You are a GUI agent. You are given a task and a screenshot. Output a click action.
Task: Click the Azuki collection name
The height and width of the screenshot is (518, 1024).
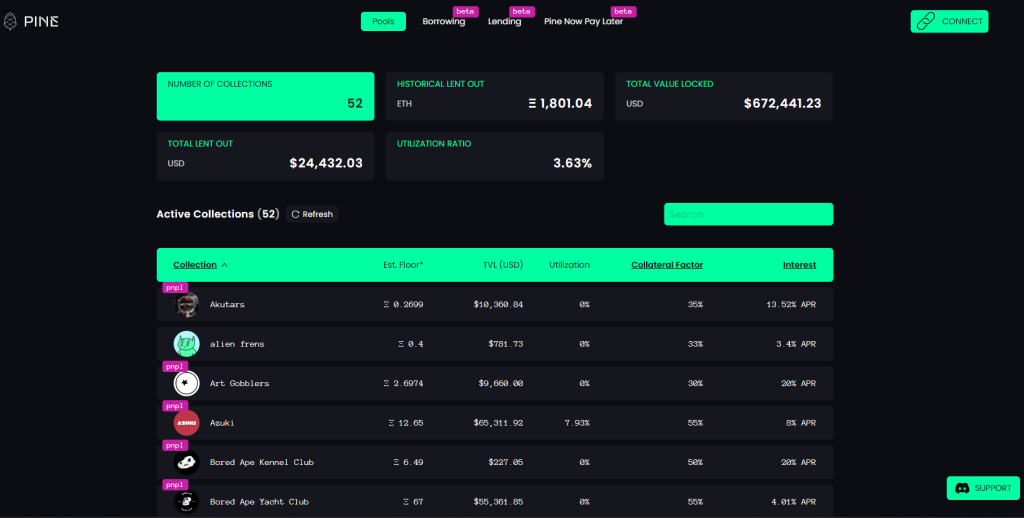[222, 423]
